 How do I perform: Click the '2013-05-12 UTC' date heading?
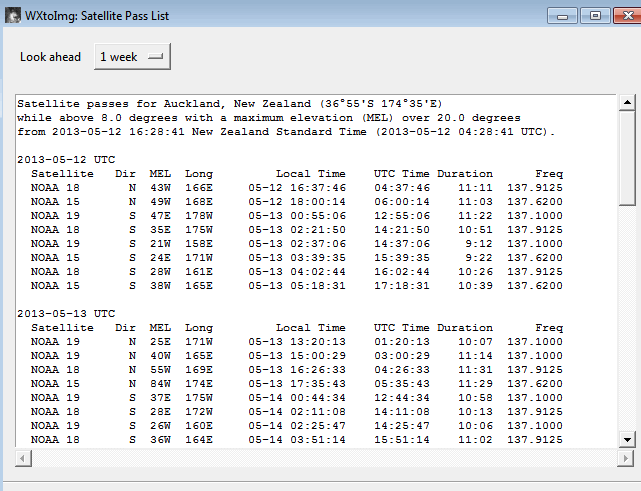click(66, 159)
